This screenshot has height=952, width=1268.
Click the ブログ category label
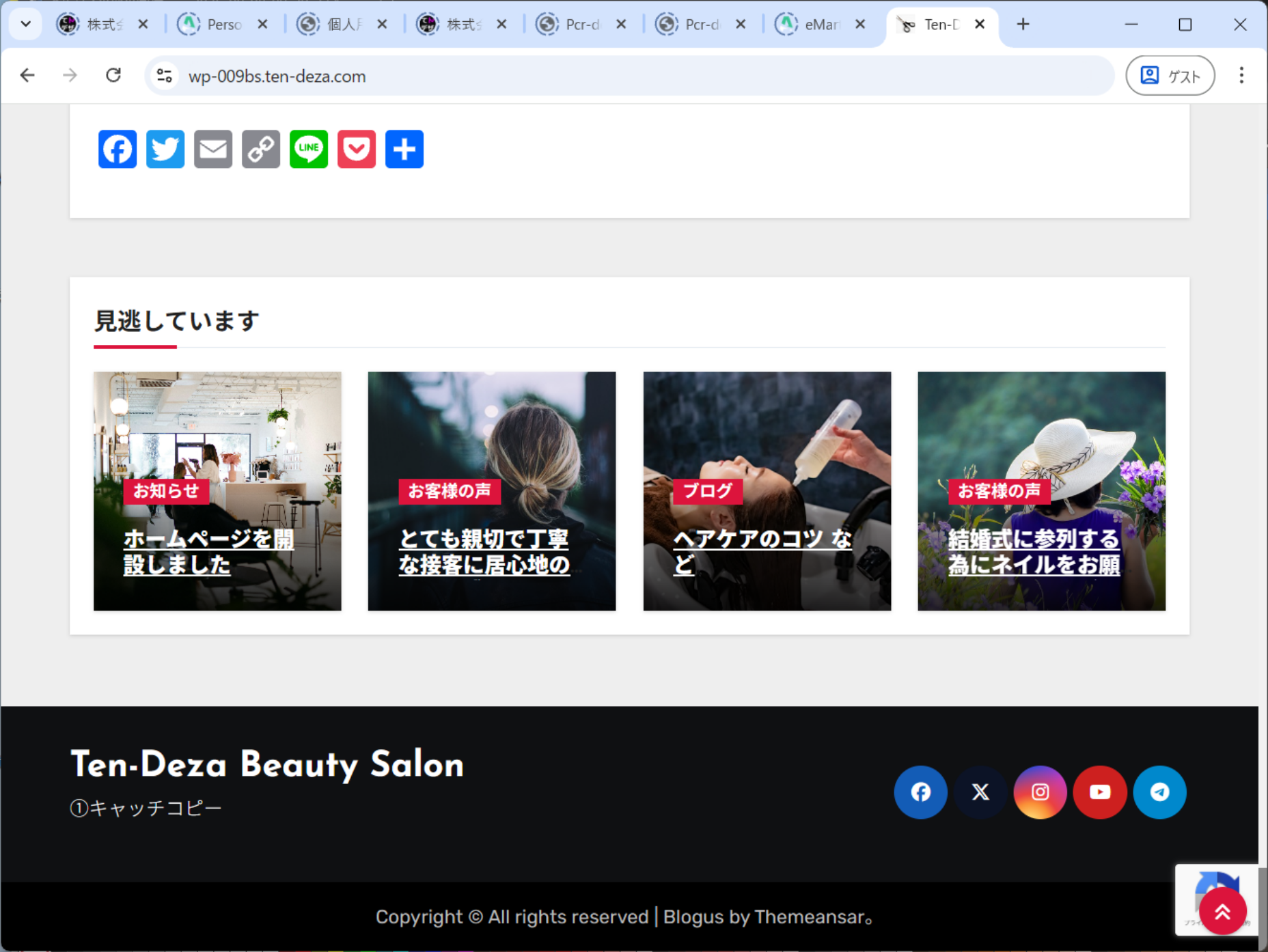point(707,491)
